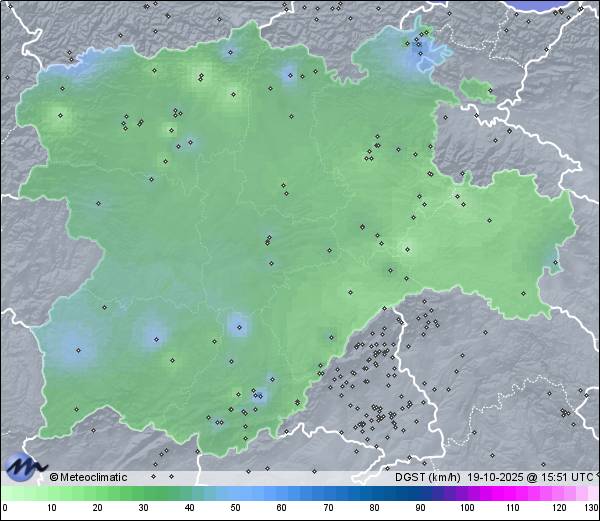Viewport: 600px width, 521px height.
Task: Click the 0 value on color scale
Action: coord(5,508)
